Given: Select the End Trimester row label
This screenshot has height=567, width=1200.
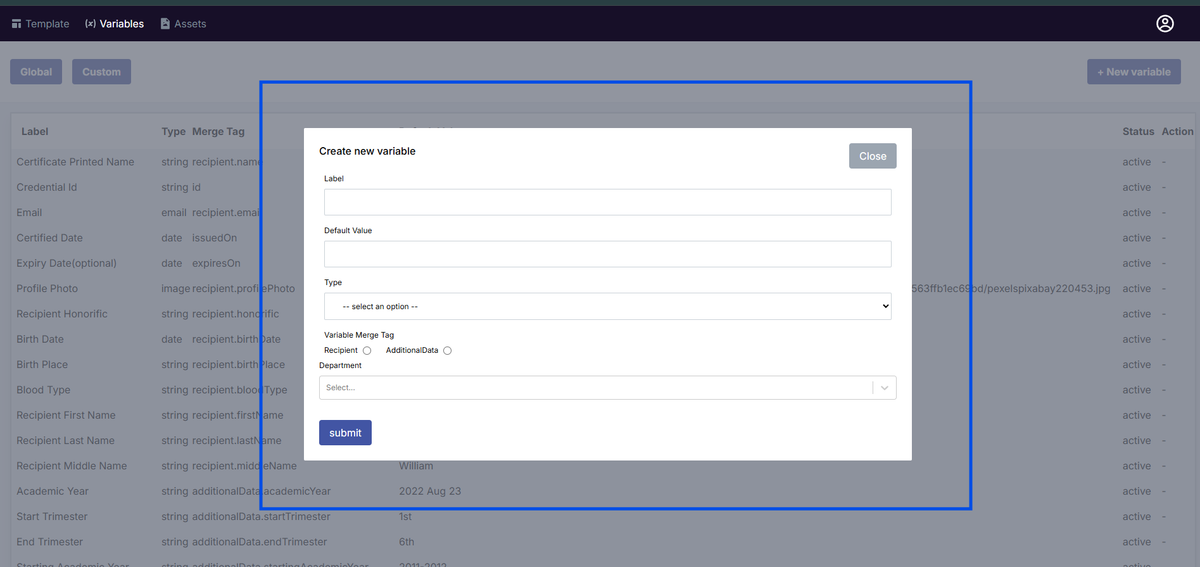Looking at the screenshot, I should pos(51,542).
